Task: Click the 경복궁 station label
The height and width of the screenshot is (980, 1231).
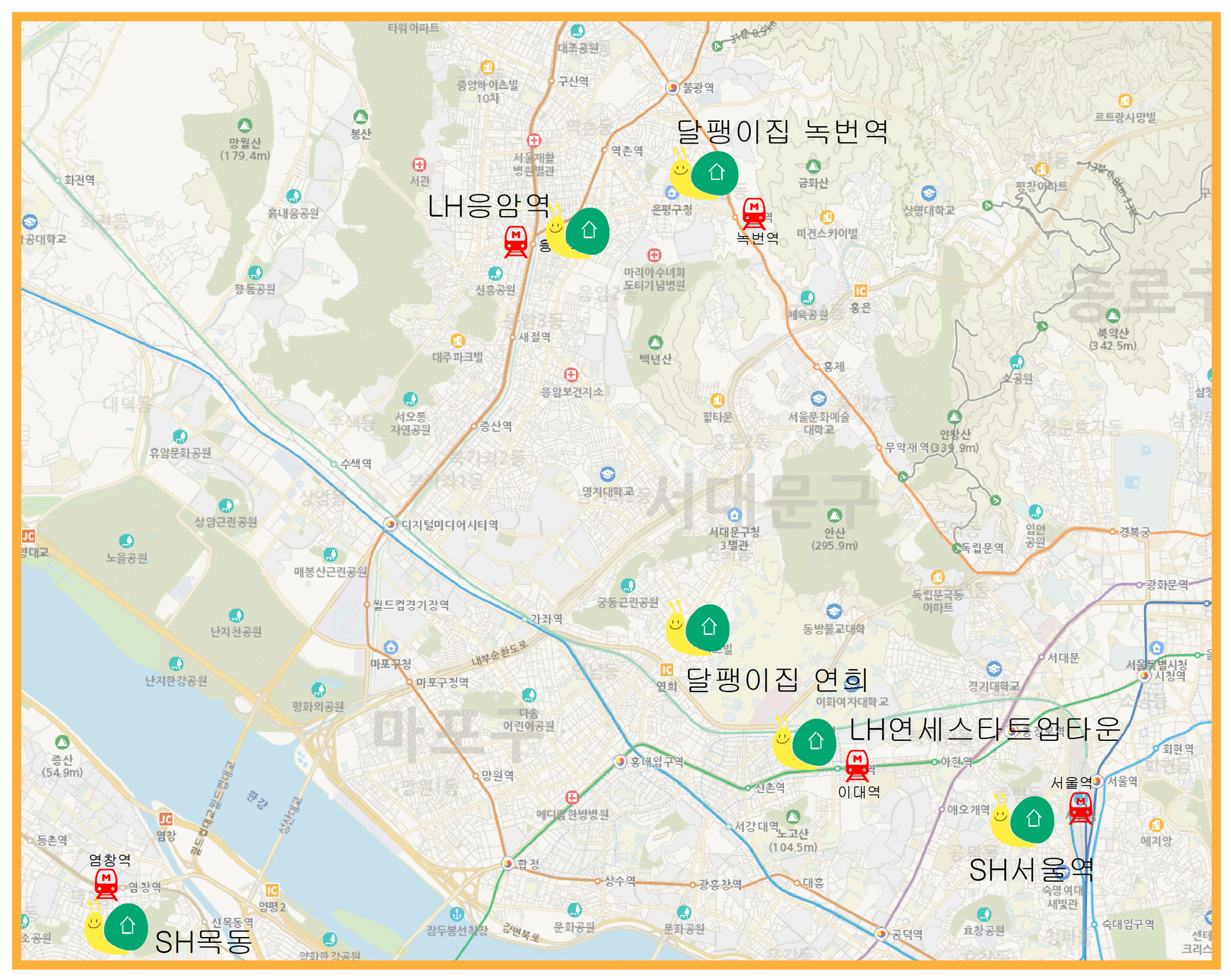Action: coord(1135,531)
